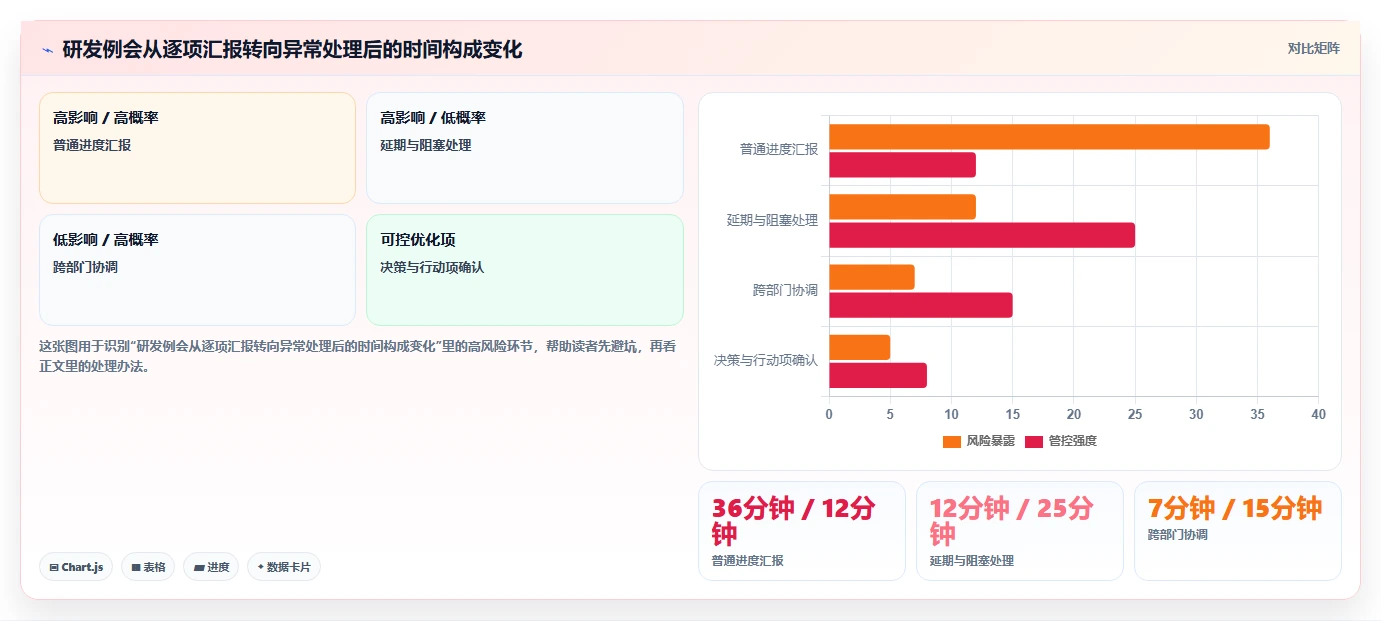Select the orange 跨部门协调 bar at 7

pyautogui.click(x=872, y=277)
